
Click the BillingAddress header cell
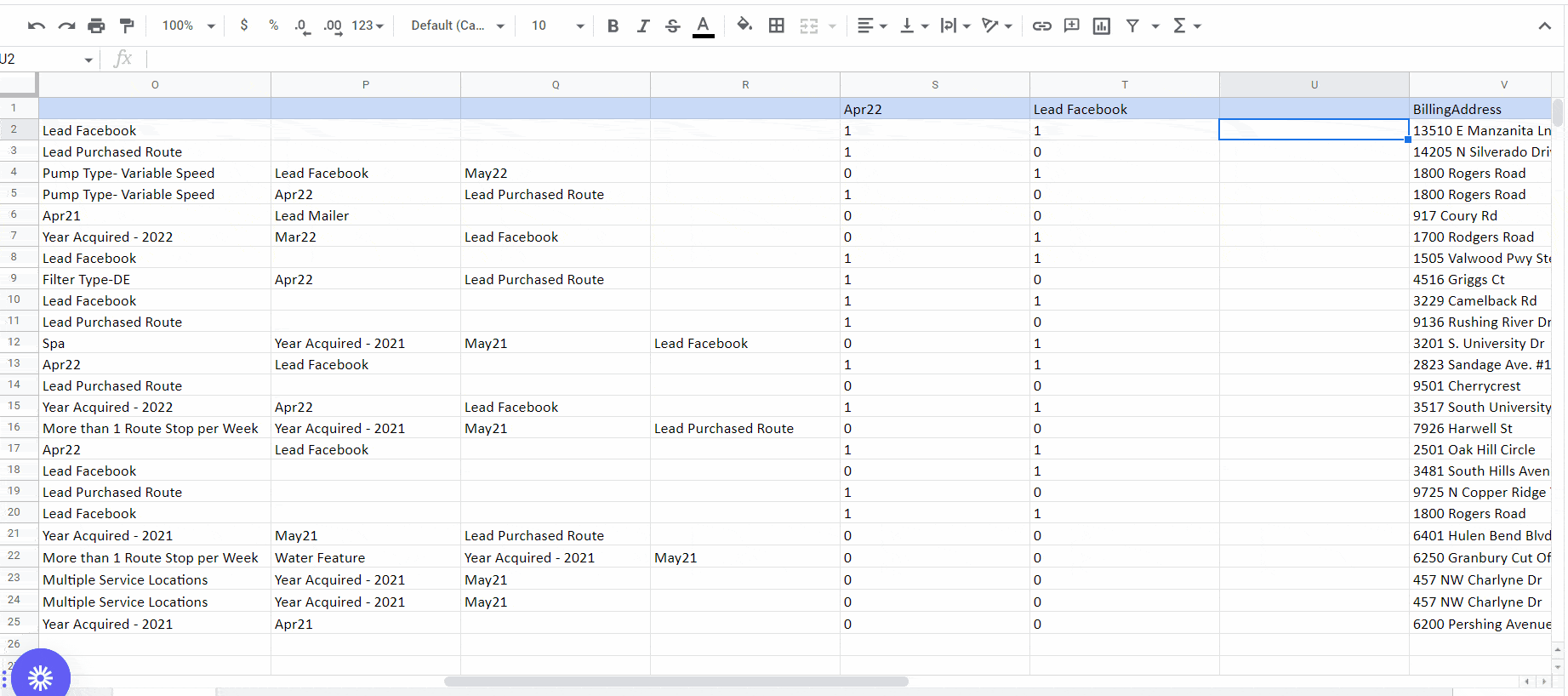(x=1480, y=109)
